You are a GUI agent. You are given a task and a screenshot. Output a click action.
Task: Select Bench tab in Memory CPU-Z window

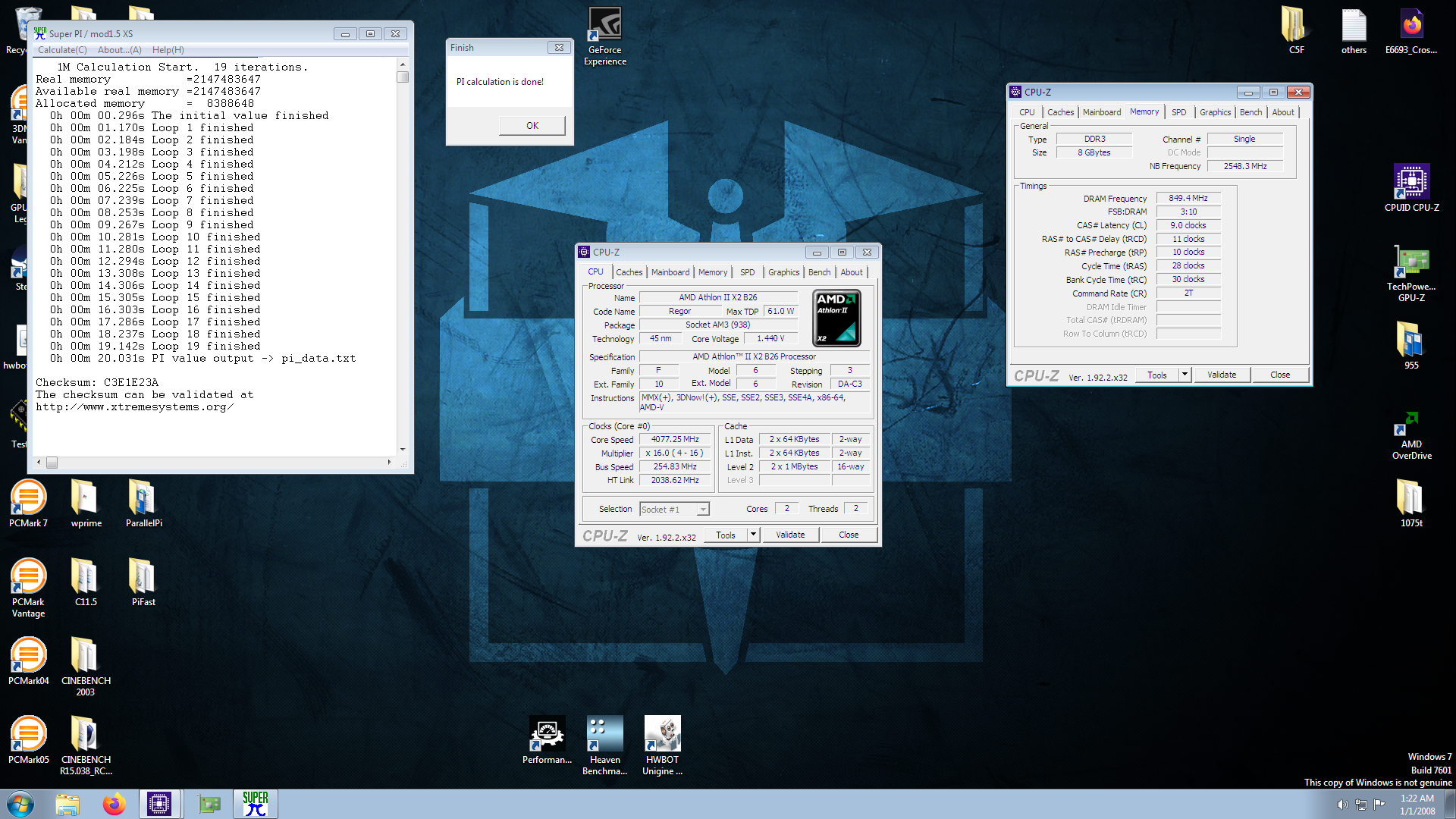pyautogui.click(x=1250, y=112)
